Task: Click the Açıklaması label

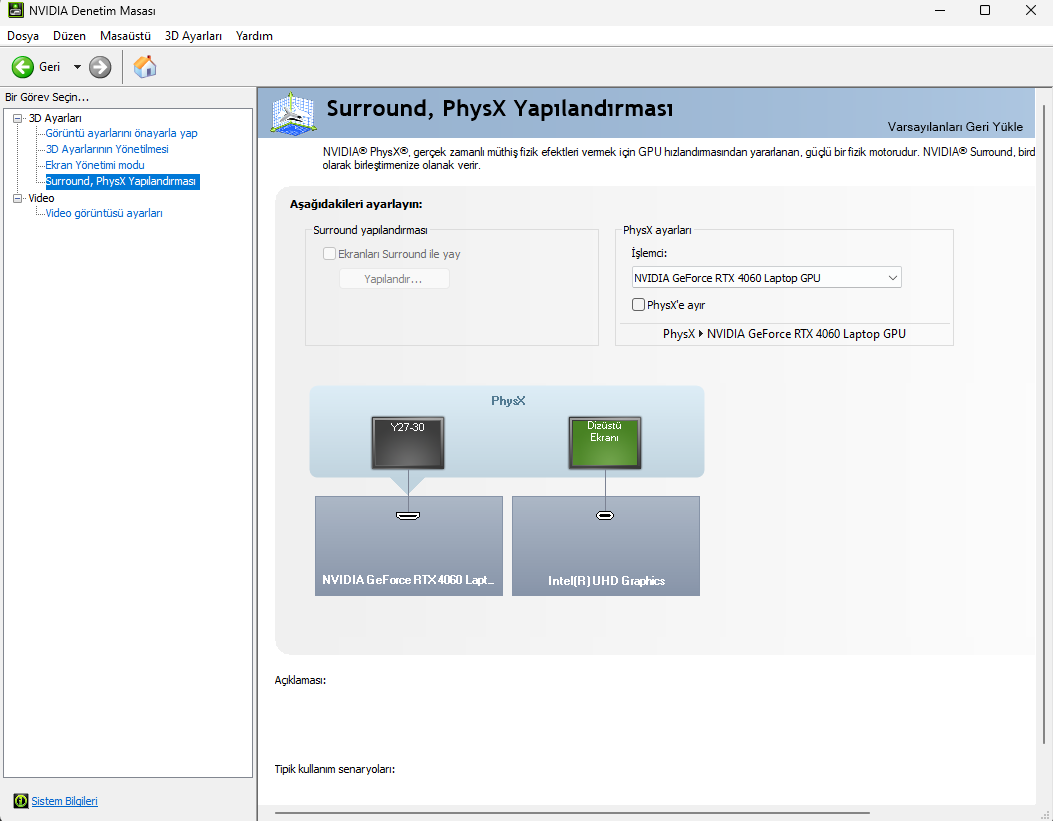Action: pos(300,680)
